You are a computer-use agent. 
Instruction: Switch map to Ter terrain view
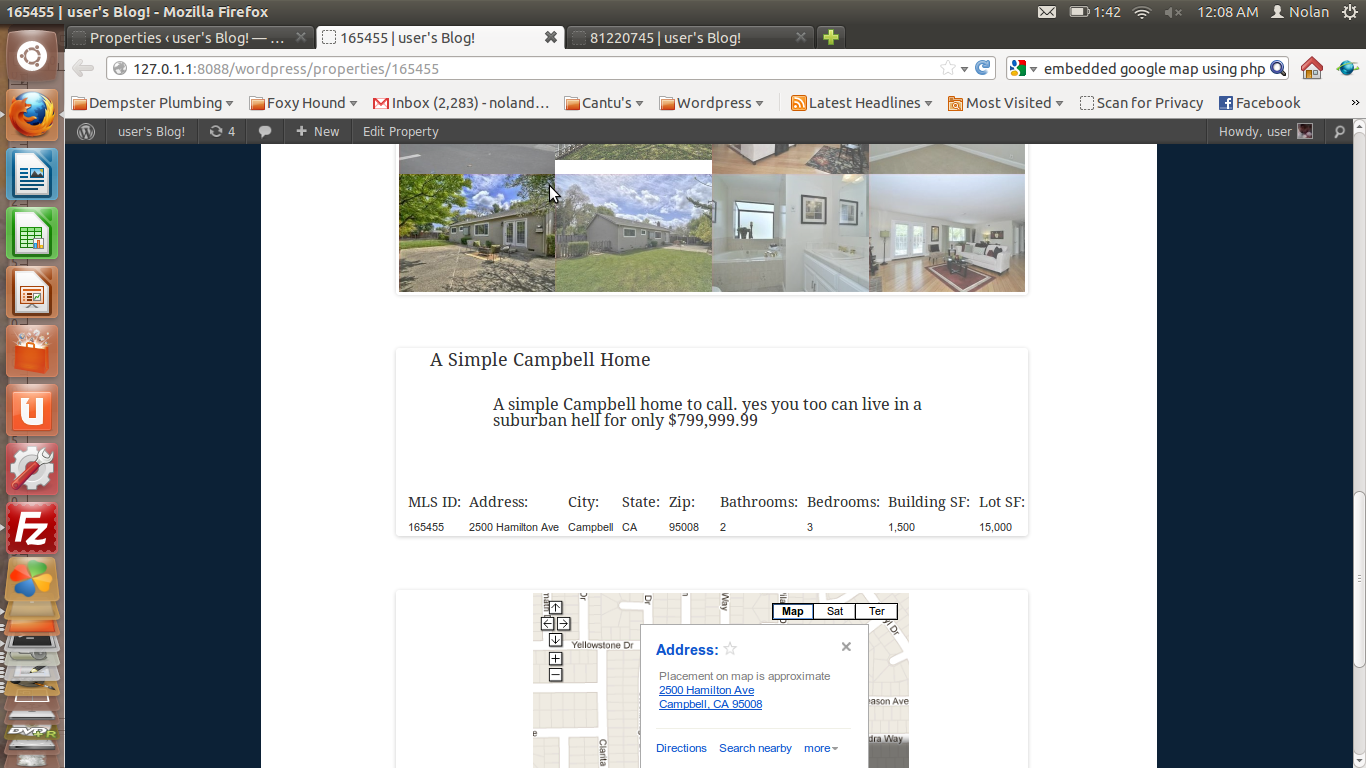[x=877, y=611]
